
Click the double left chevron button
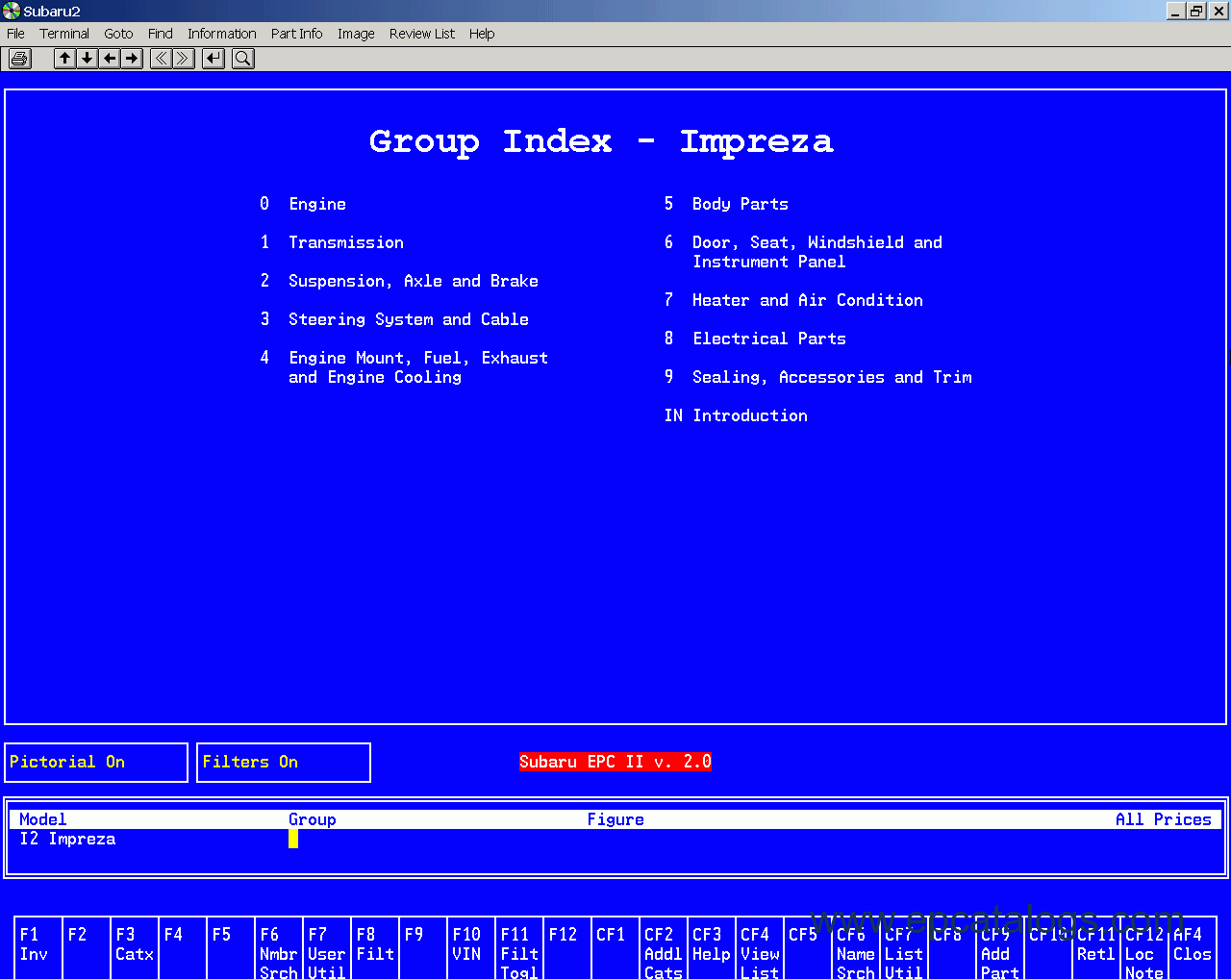pos(161,59)
